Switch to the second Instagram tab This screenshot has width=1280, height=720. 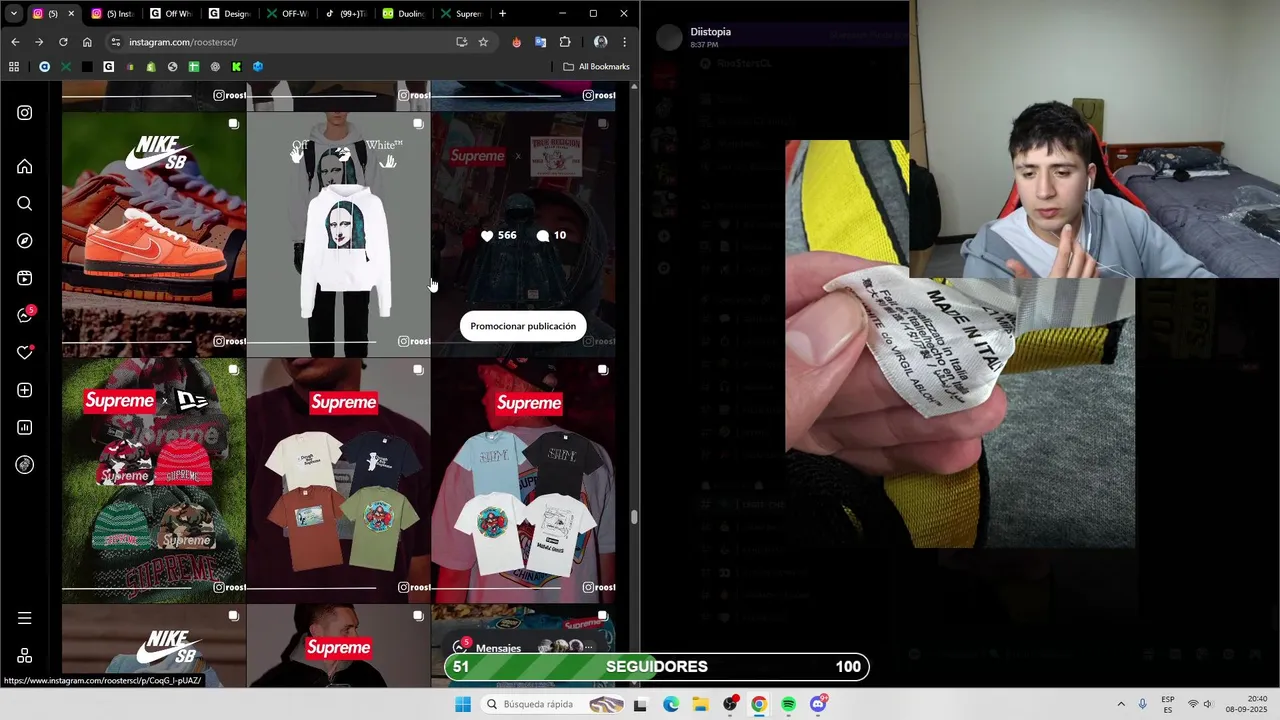(111, 13)
